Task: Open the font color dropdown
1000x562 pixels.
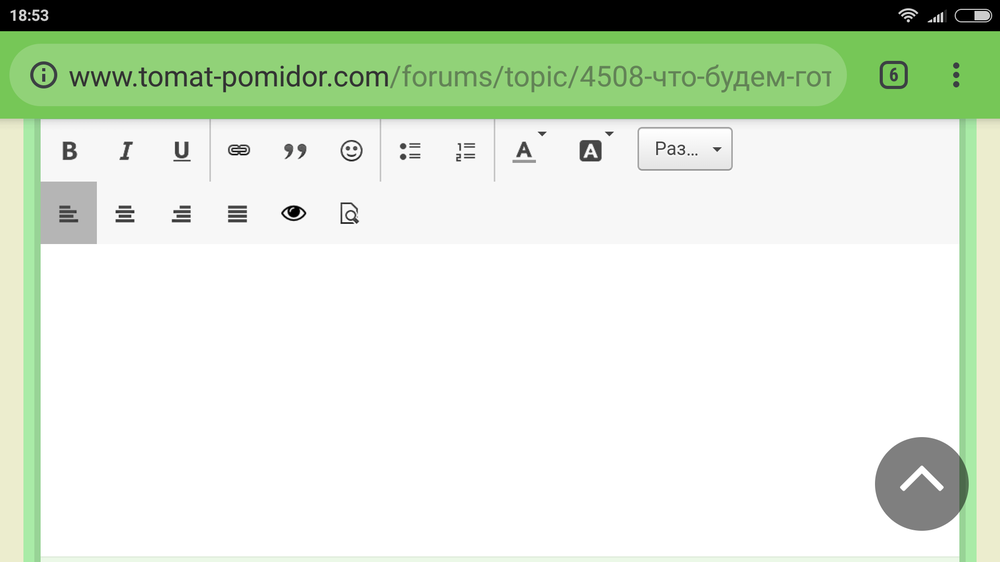Action: click(529, 151)
